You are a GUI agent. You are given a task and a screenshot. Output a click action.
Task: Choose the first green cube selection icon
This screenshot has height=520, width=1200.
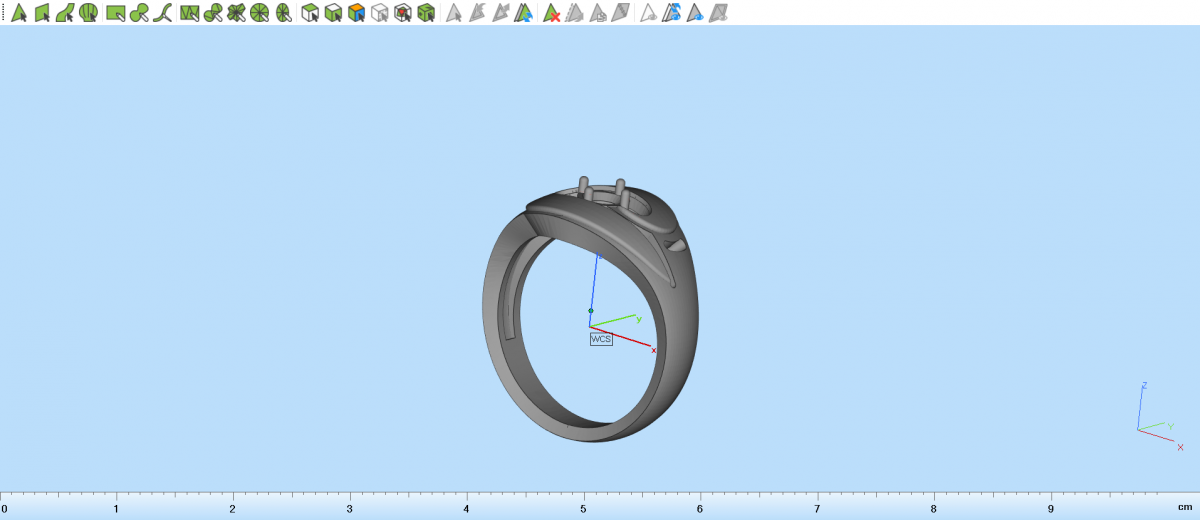point(310,13)
